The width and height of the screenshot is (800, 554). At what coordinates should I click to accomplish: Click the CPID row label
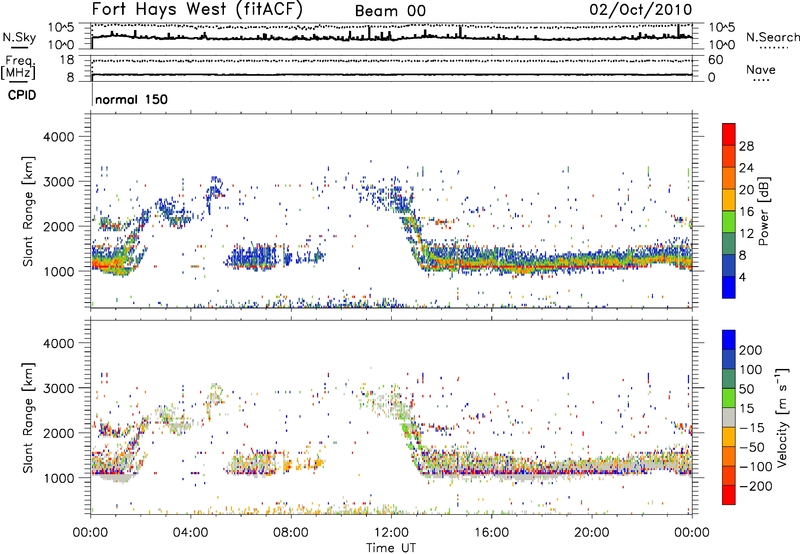tap(22, 95)
